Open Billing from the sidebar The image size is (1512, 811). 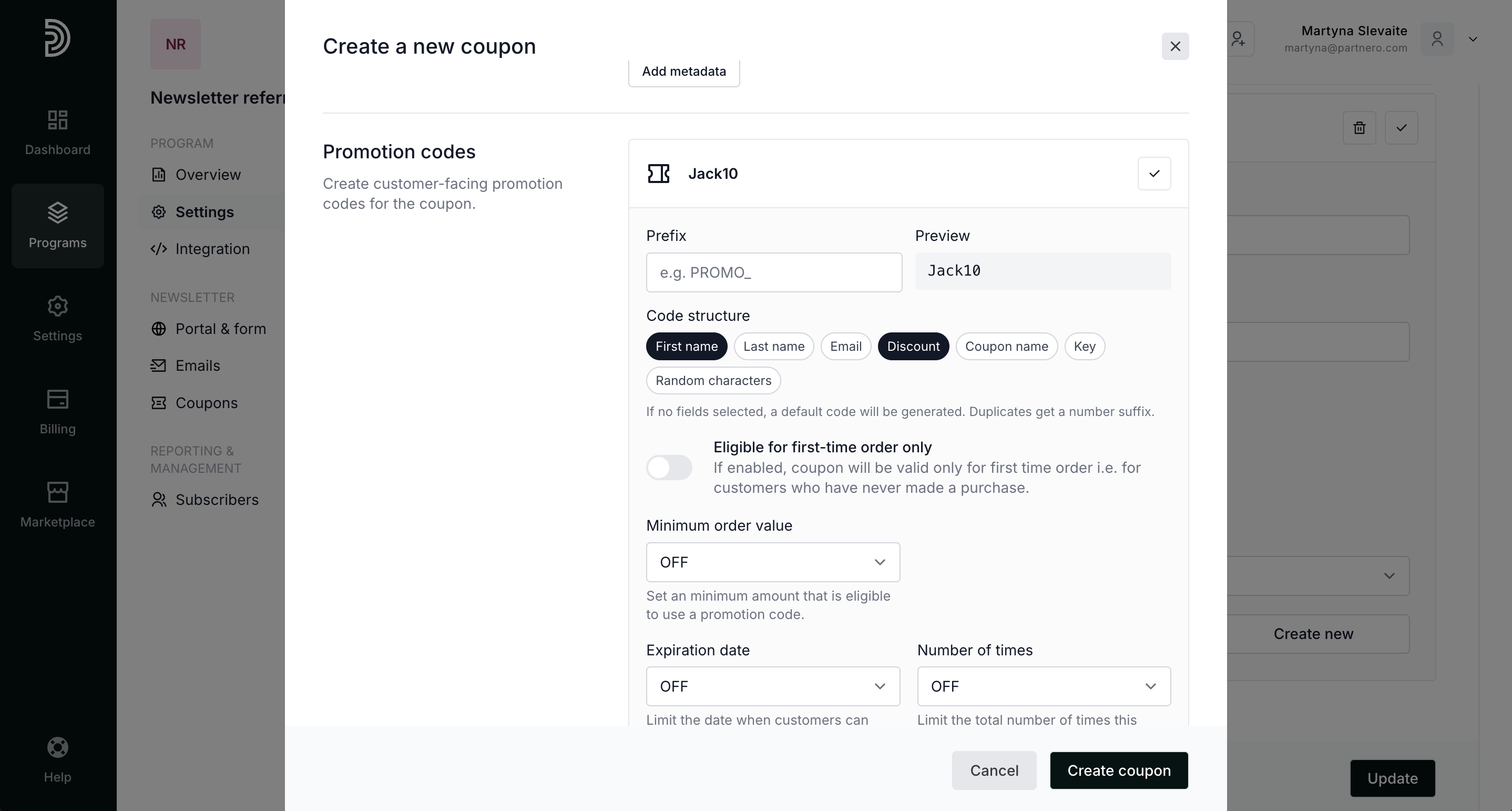point(57,412)
